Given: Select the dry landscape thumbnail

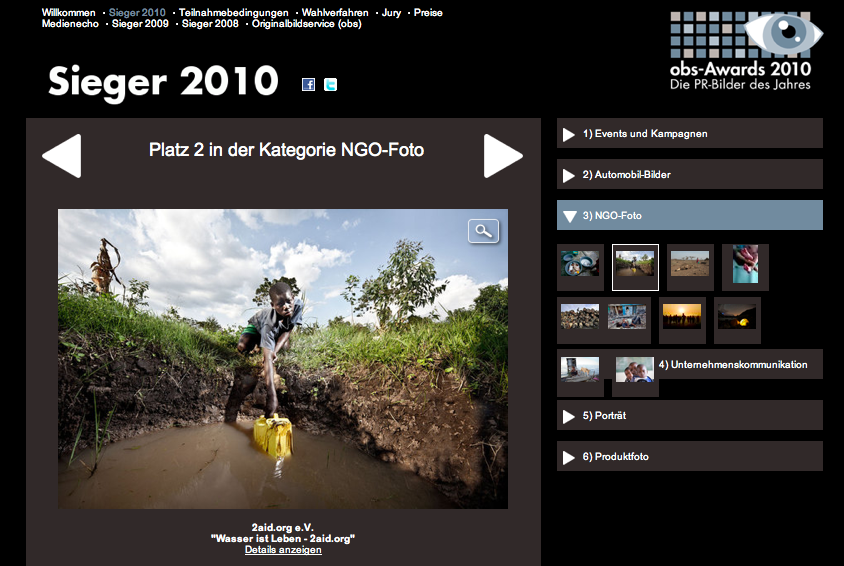Looking at the screenshot, I should 690,264.
